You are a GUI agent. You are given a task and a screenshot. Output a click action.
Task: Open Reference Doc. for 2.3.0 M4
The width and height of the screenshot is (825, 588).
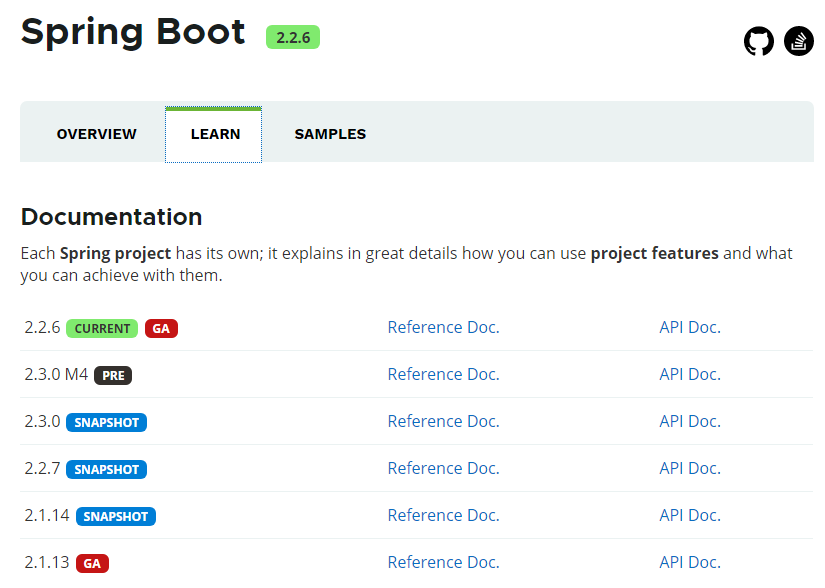pyautogui.click(x=444, y=374)
